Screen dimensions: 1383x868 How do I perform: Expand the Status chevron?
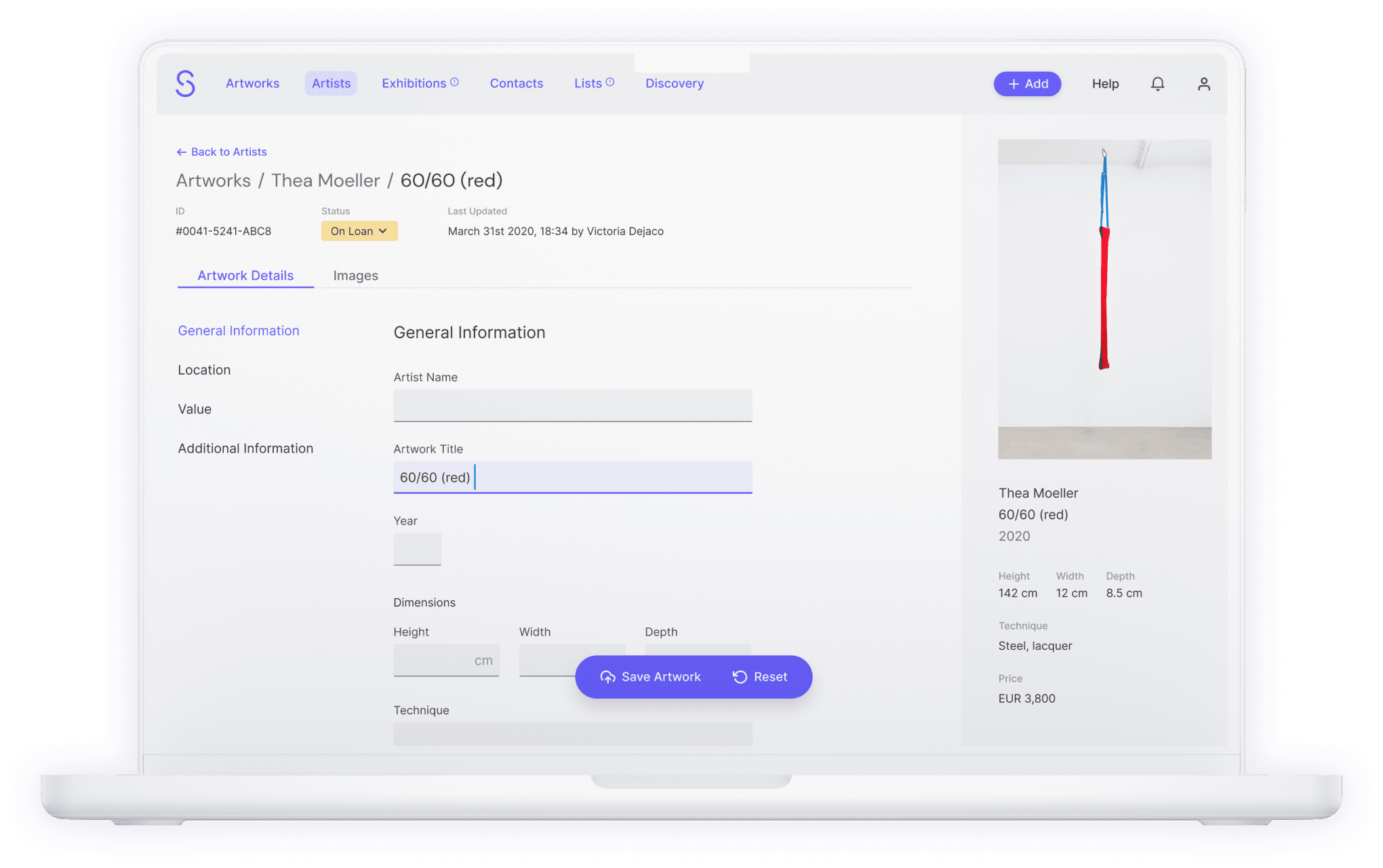pos(383,231)
